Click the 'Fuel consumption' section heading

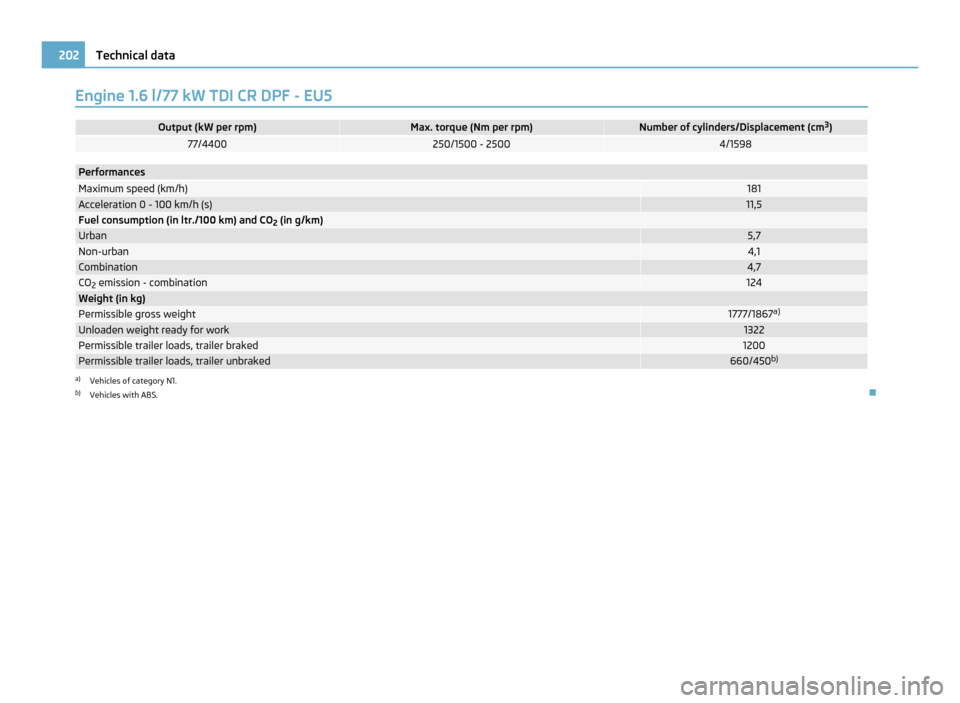(x=200, y=220)
